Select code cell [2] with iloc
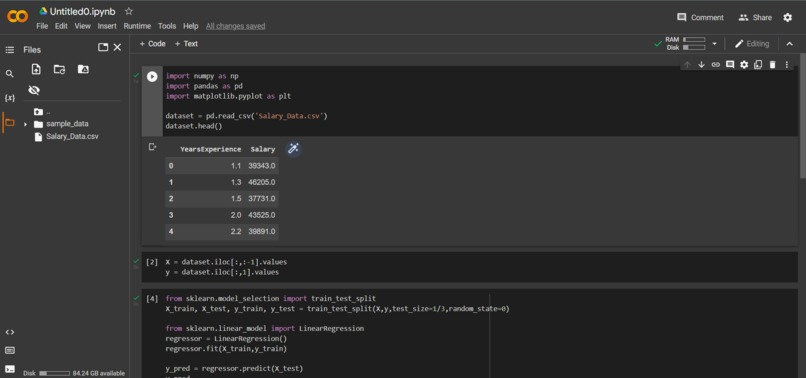This screenshot has height=378, width=806. click(x=469, y=267)
